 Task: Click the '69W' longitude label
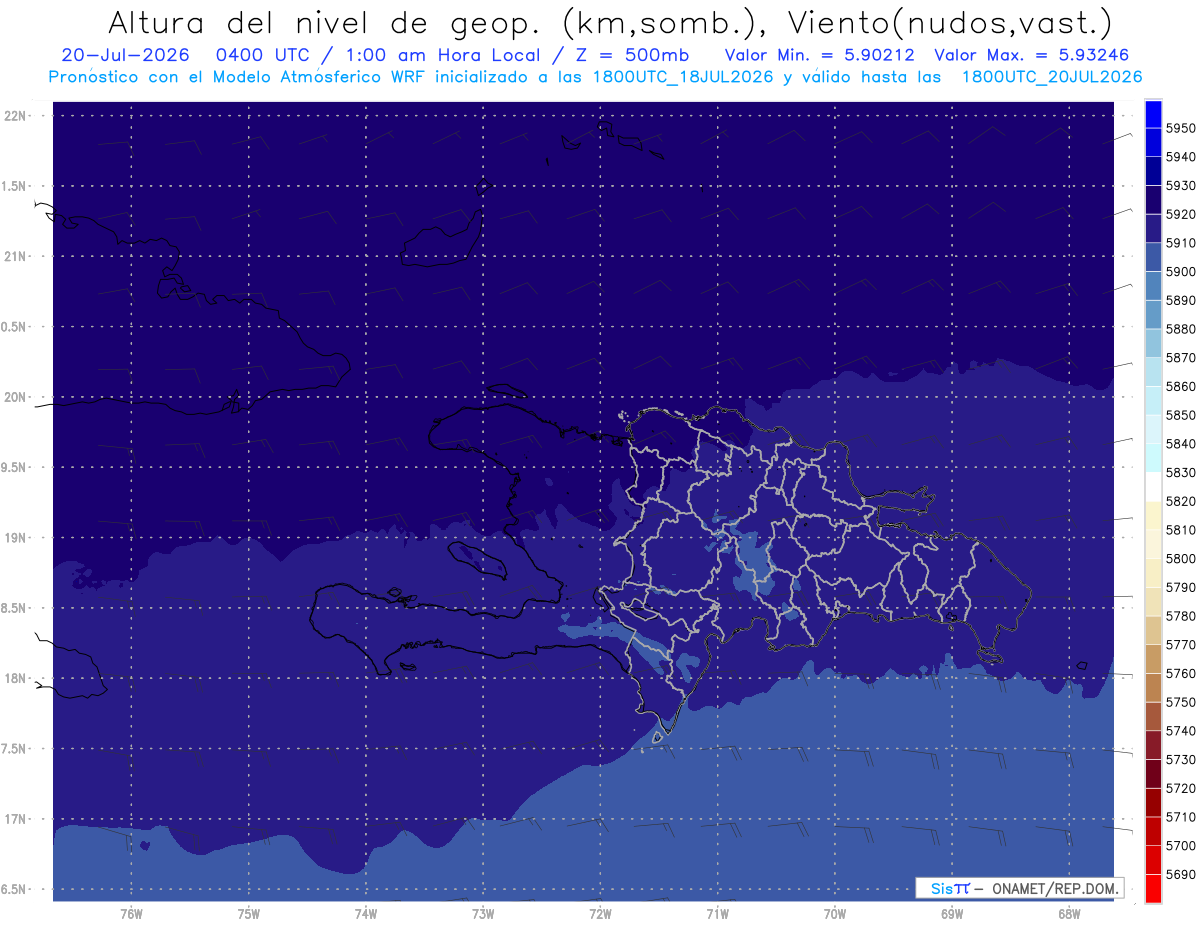[951, 914]
